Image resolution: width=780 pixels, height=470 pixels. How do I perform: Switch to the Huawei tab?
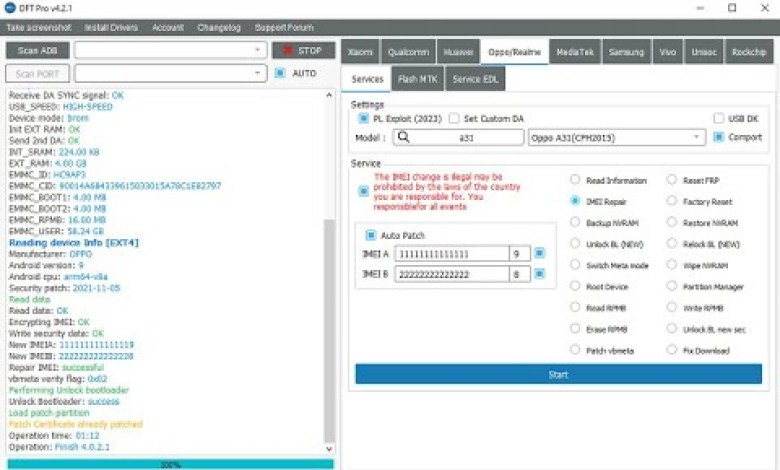pos(458,52)
